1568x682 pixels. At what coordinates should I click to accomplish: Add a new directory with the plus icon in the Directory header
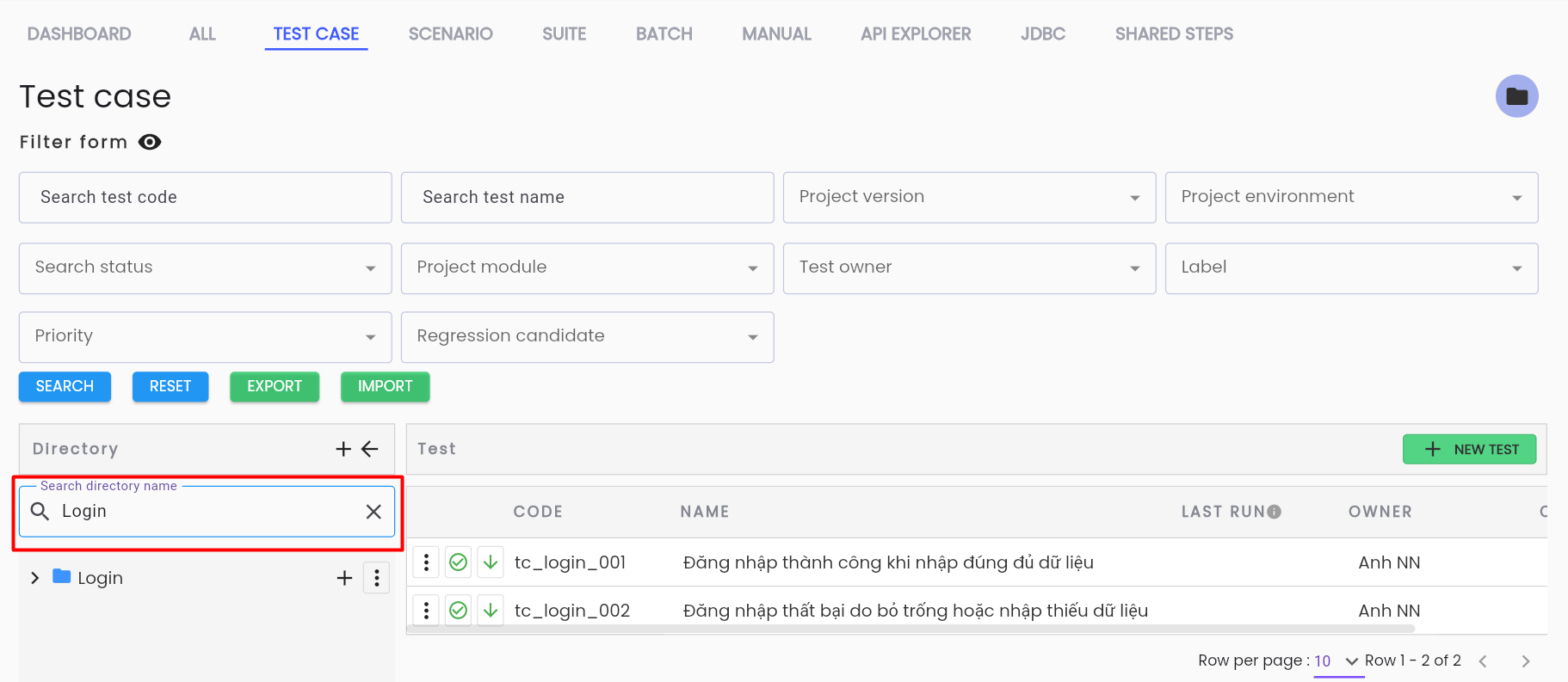coord(343,449)
